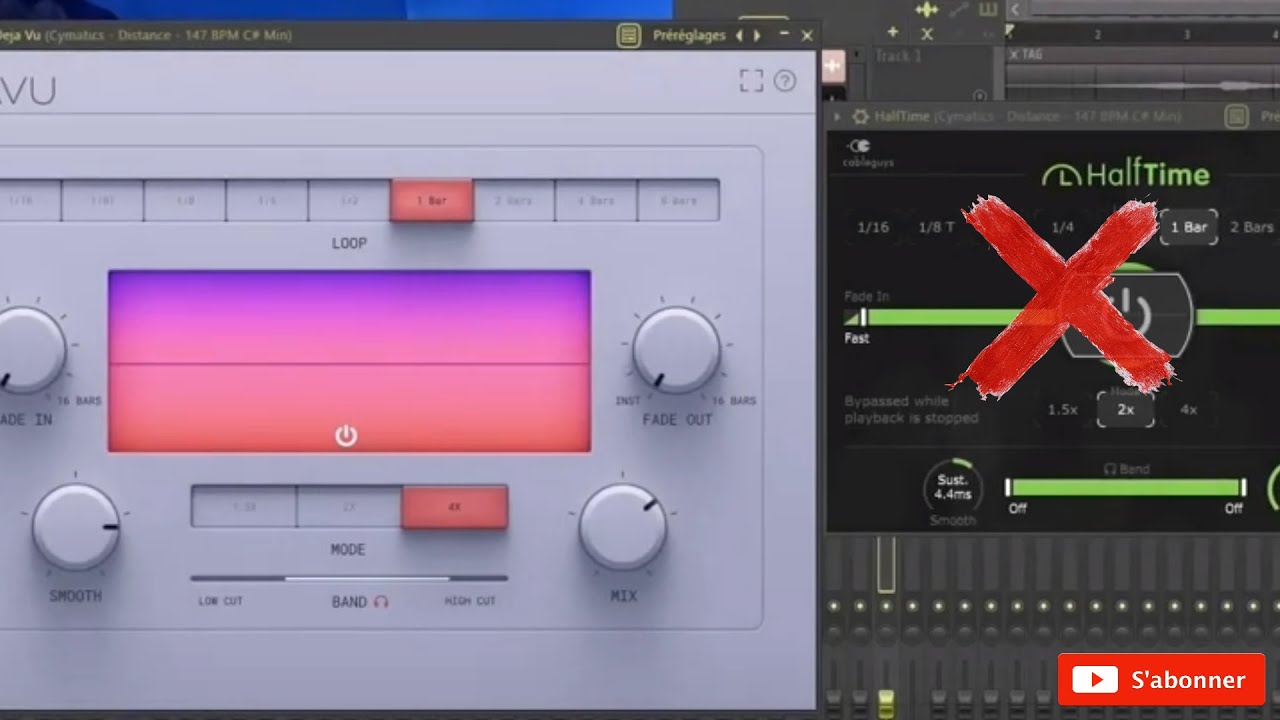Select 4x mode in HalfTime
This screenshot has width=1280, height=720.
(x=1189, y=410)
